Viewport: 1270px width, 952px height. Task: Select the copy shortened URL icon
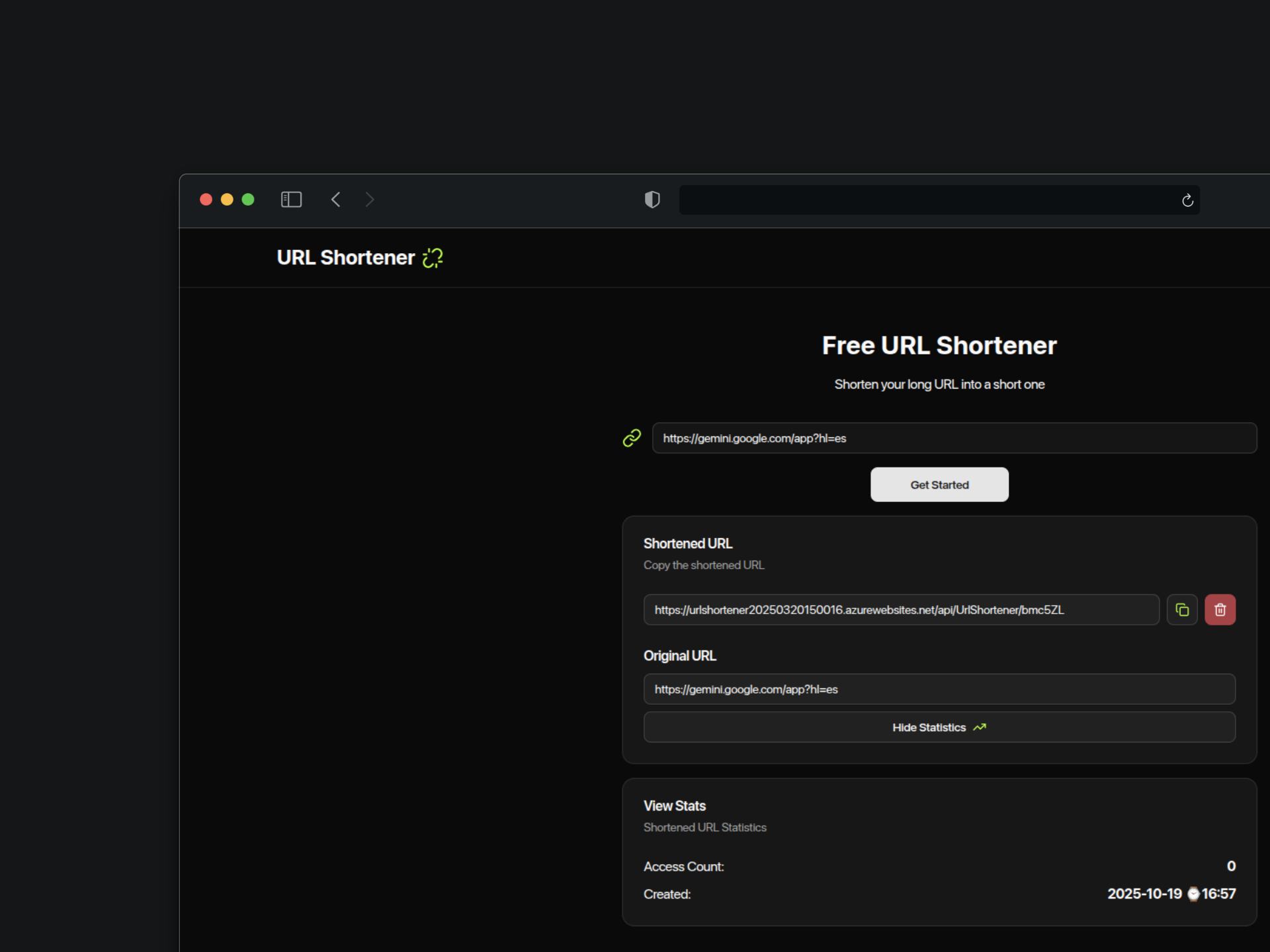[1182, 610]
